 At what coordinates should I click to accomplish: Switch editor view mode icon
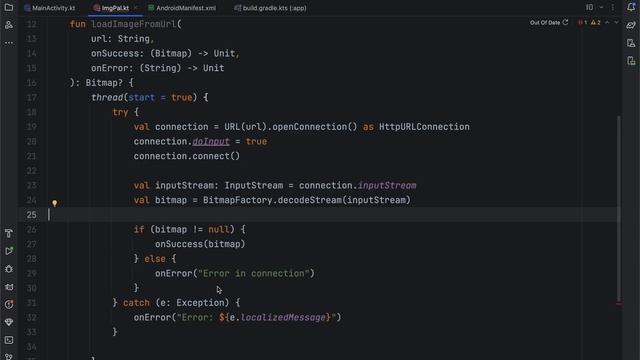pyautogui.click(x=589, y=7)
